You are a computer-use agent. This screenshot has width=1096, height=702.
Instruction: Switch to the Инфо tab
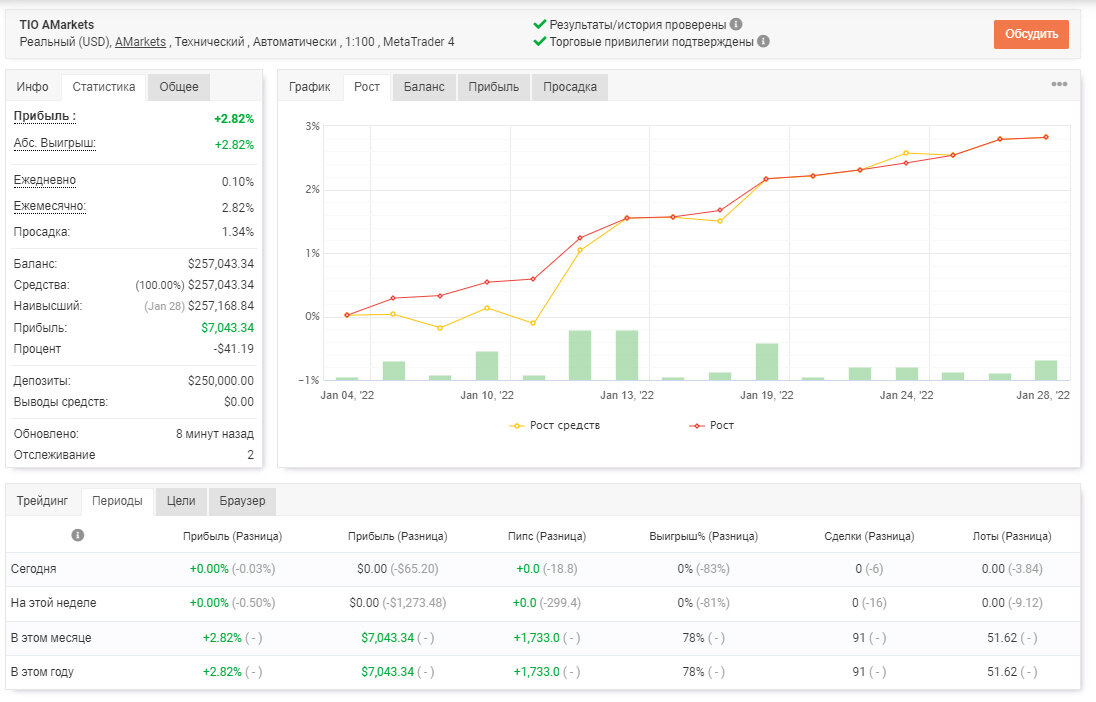pyautogui.click(x=33, y=87)
